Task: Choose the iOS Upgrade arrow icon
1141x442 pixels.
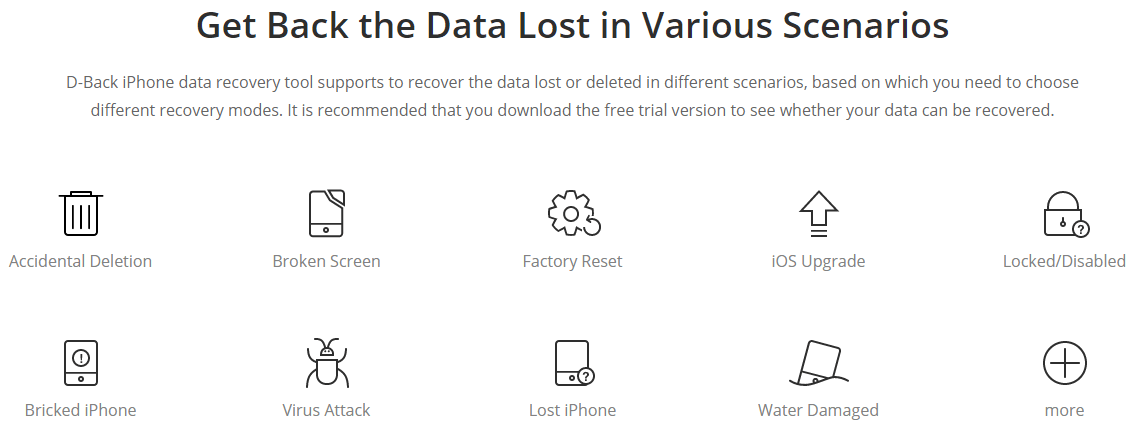Action: pos(819,214)
